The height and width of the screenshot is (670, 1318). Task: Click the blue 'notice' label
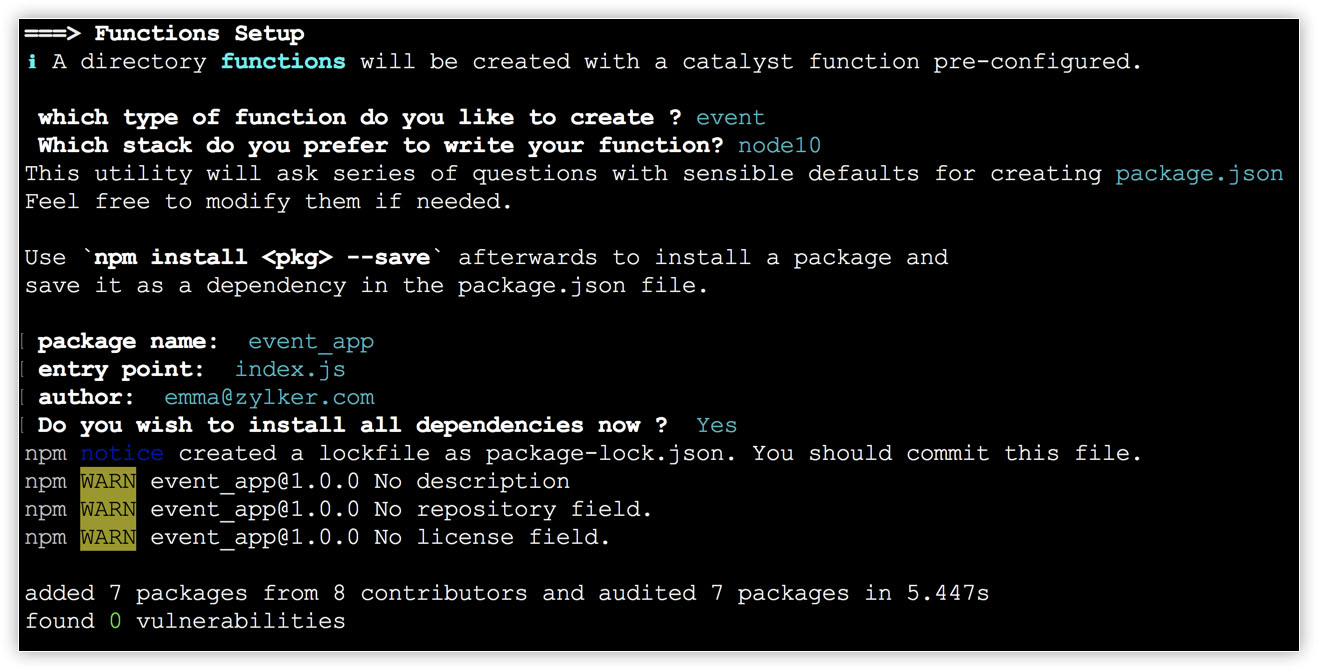click(x=122, y=454)
